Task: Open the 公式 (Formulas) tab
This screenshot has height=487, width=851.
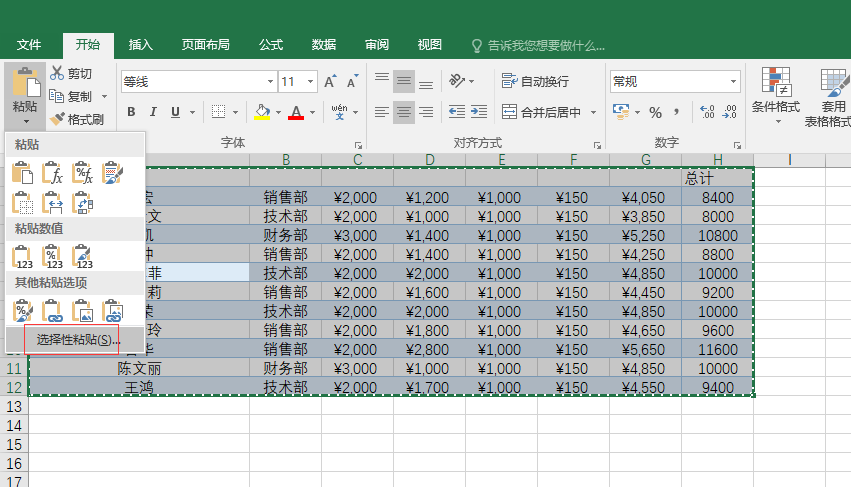Action: point(271,45)
